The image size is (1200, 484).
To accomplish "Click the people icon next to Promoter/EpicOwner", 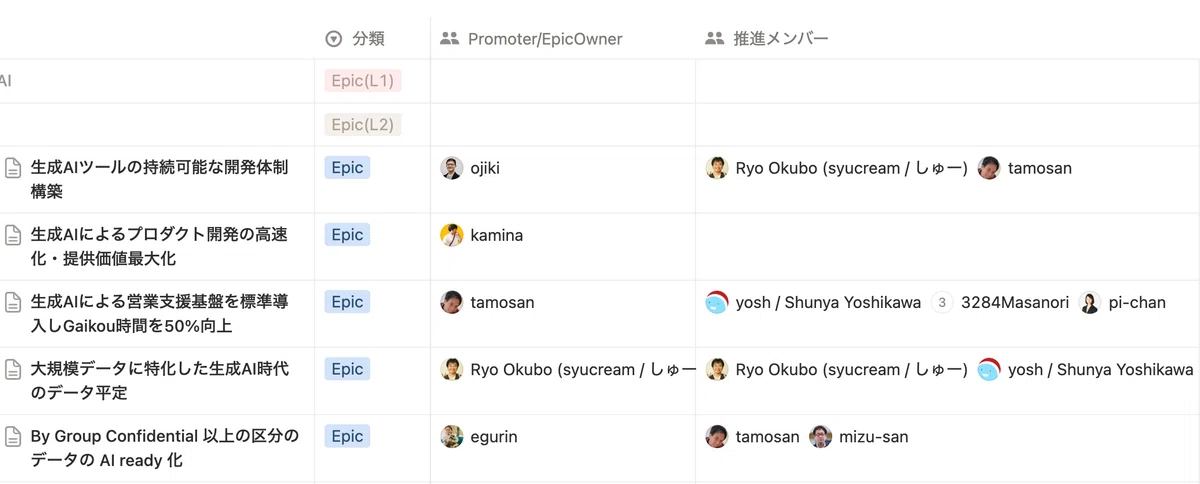I will [450, 39].
